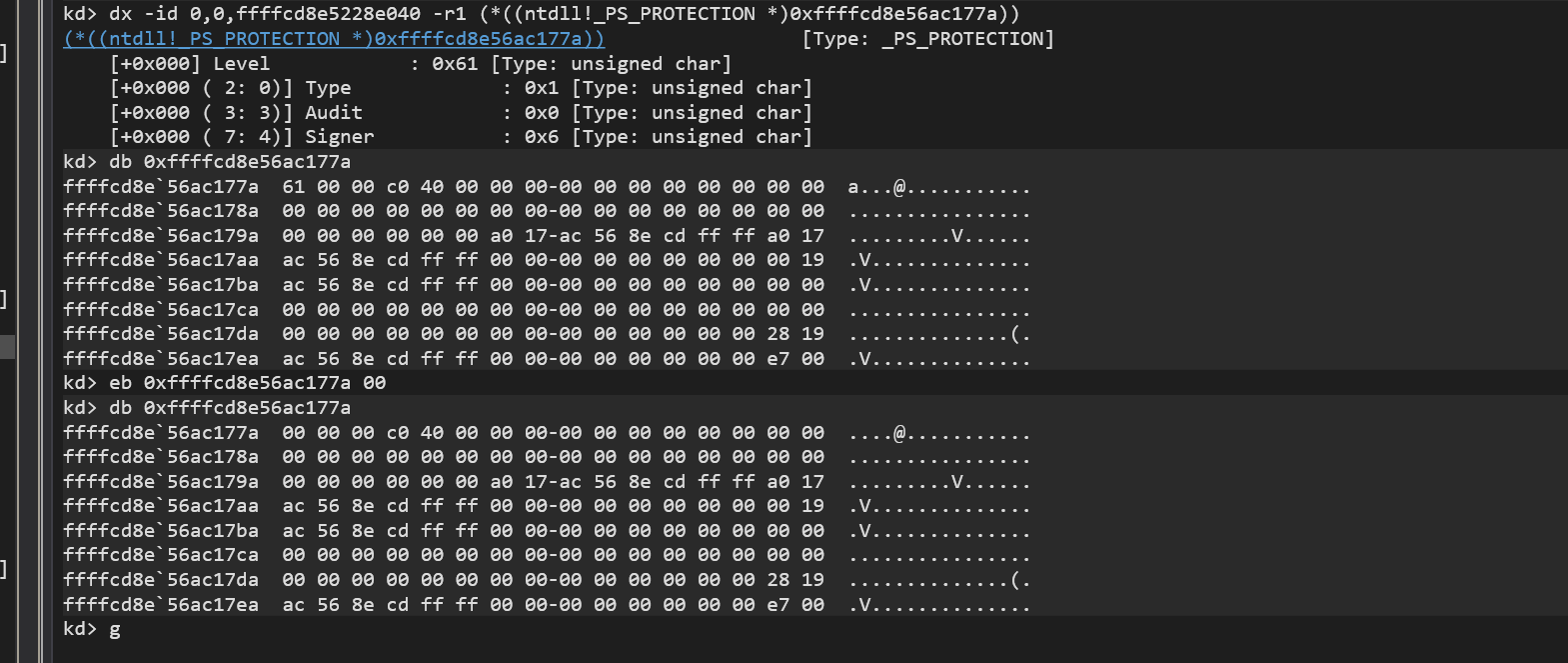Screen dimensions: 1568x663
Task: Click the _PS_PROTECTION dx result link
Action: click(334, 39)
